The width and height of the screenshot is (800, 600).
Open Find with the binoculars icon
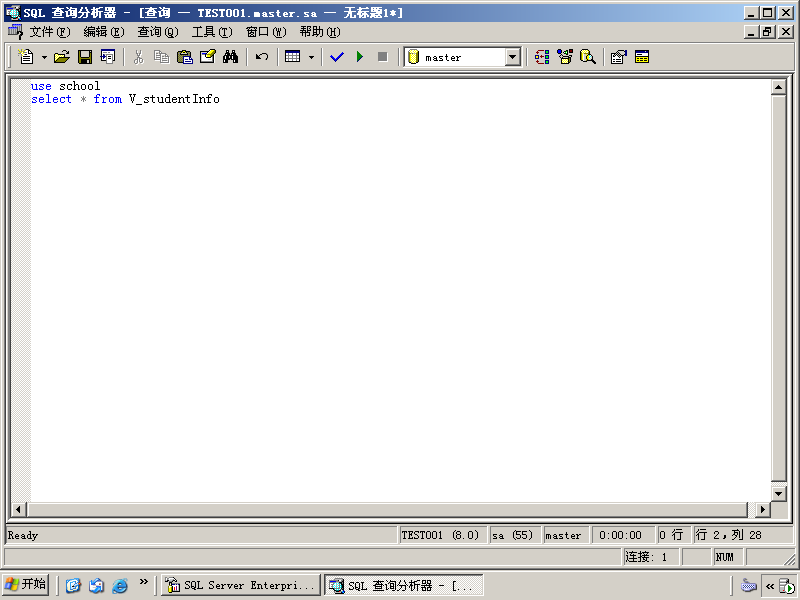231,57
